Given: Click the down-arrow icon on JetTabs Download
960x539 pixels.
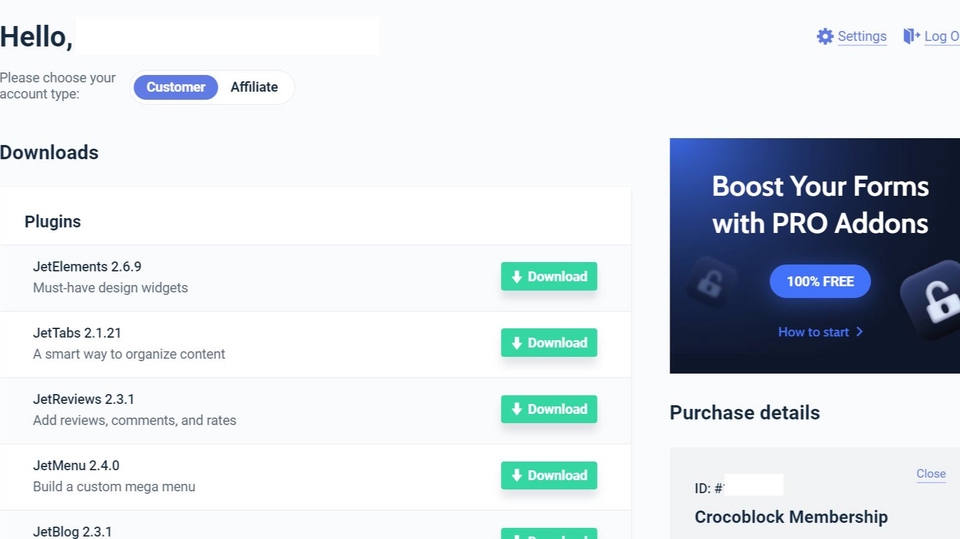Looking at the screenshot, I should coord(517,343).
